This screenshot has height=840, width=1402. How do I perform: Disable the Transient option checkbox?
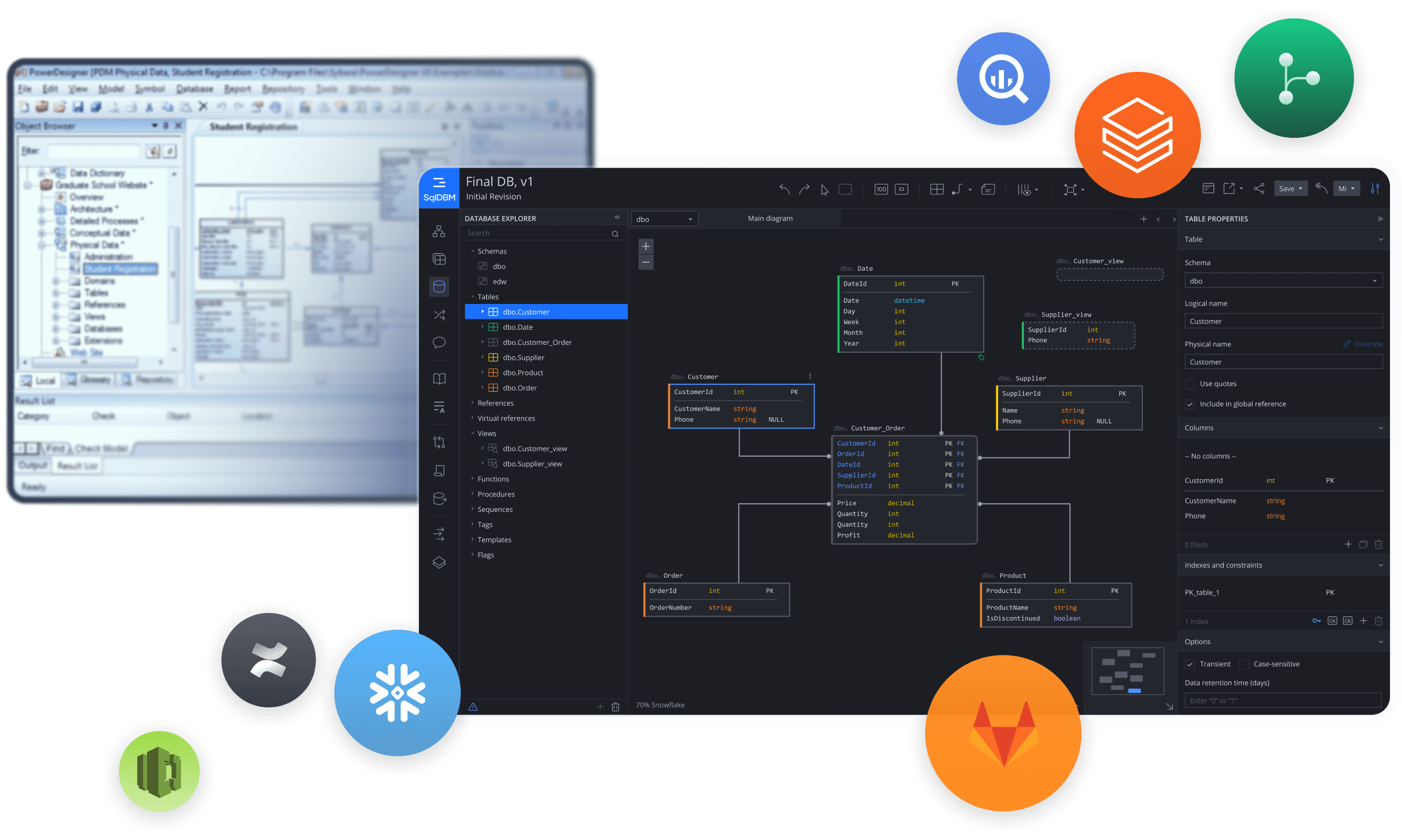[x=1190, y=664]
